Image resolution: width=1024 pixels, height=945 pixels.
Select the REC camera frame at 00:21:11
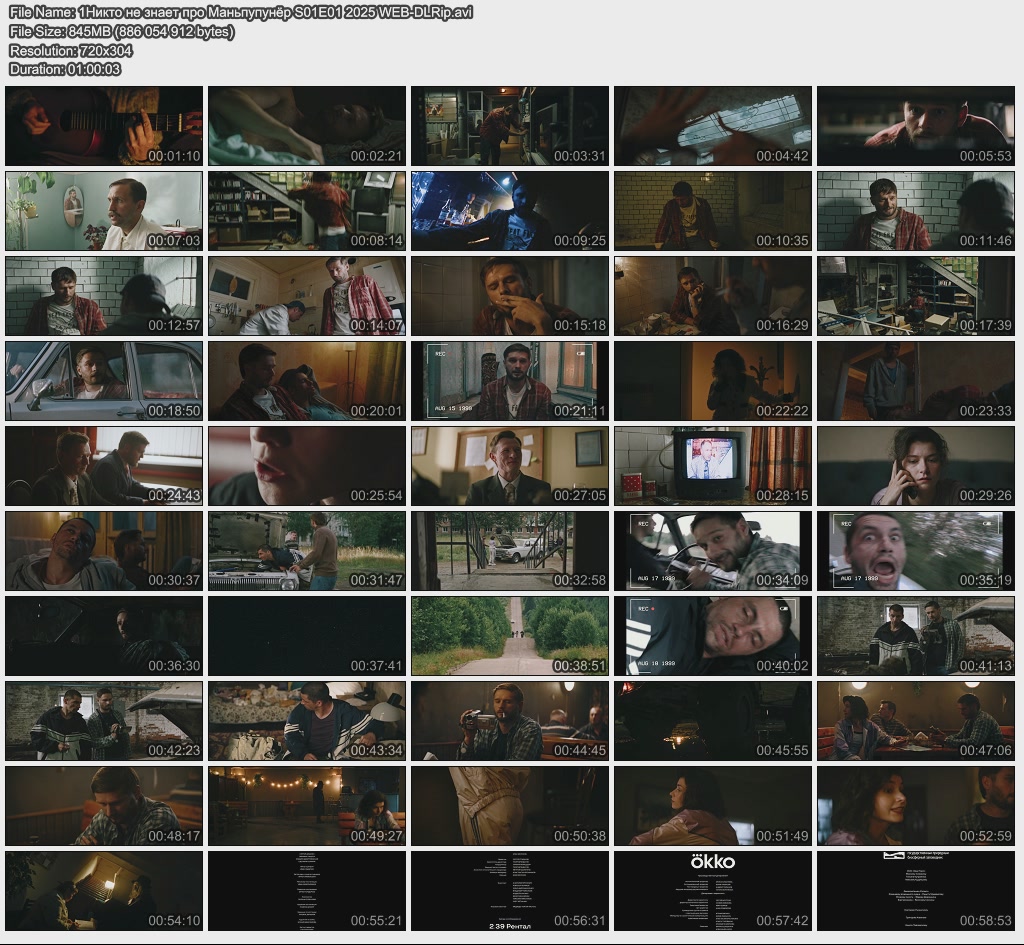(509, 381)
